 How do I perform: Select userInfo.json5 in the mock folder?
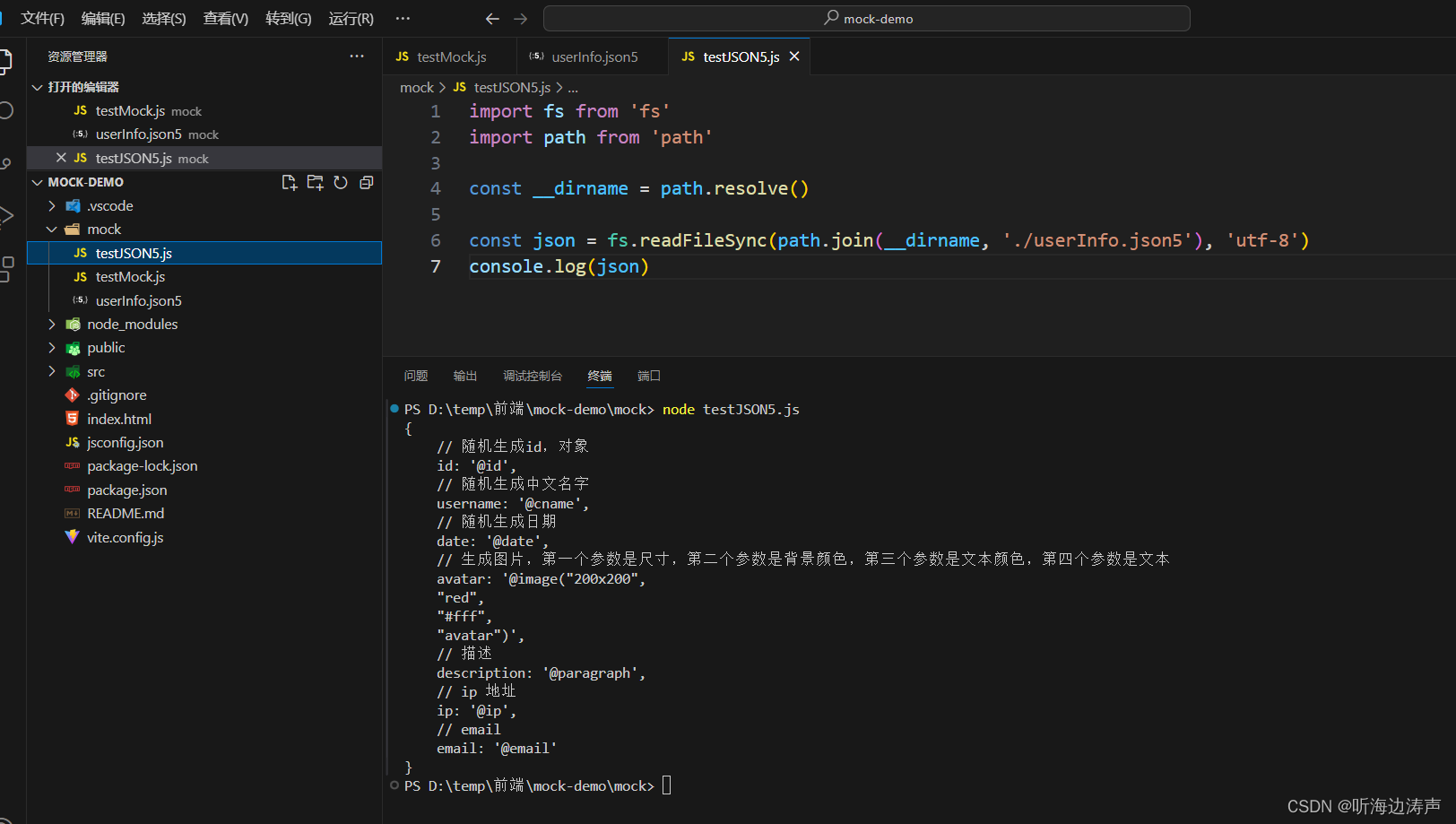(139, 300)
